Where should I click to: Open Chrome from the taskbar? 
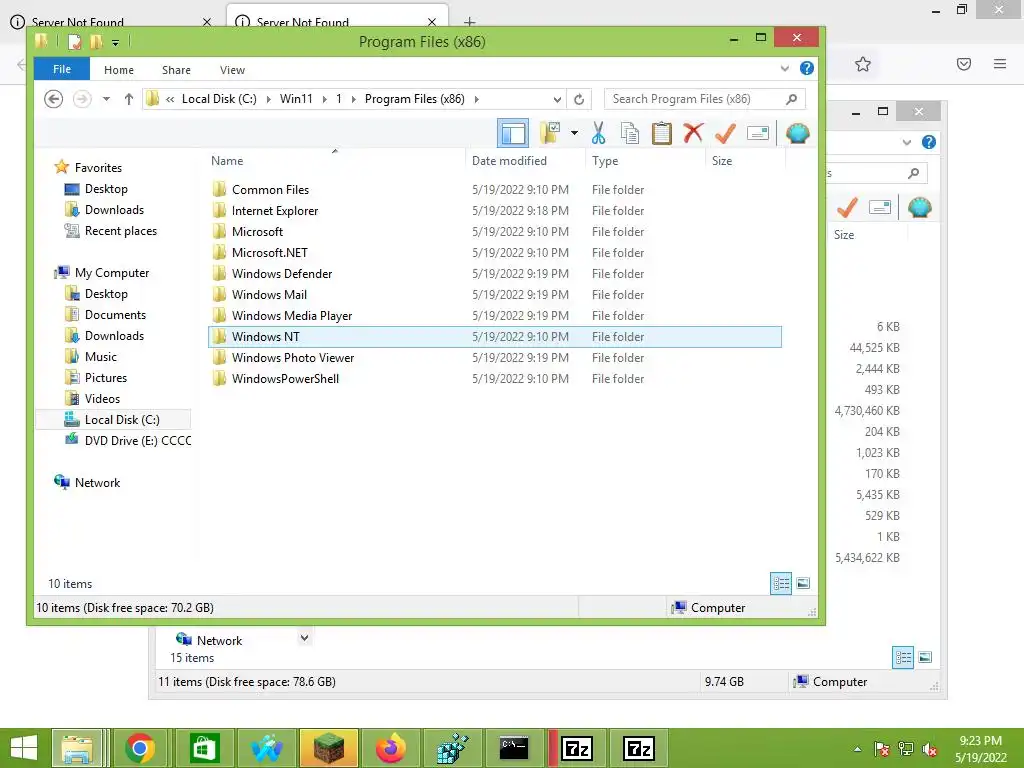(140, 748)
